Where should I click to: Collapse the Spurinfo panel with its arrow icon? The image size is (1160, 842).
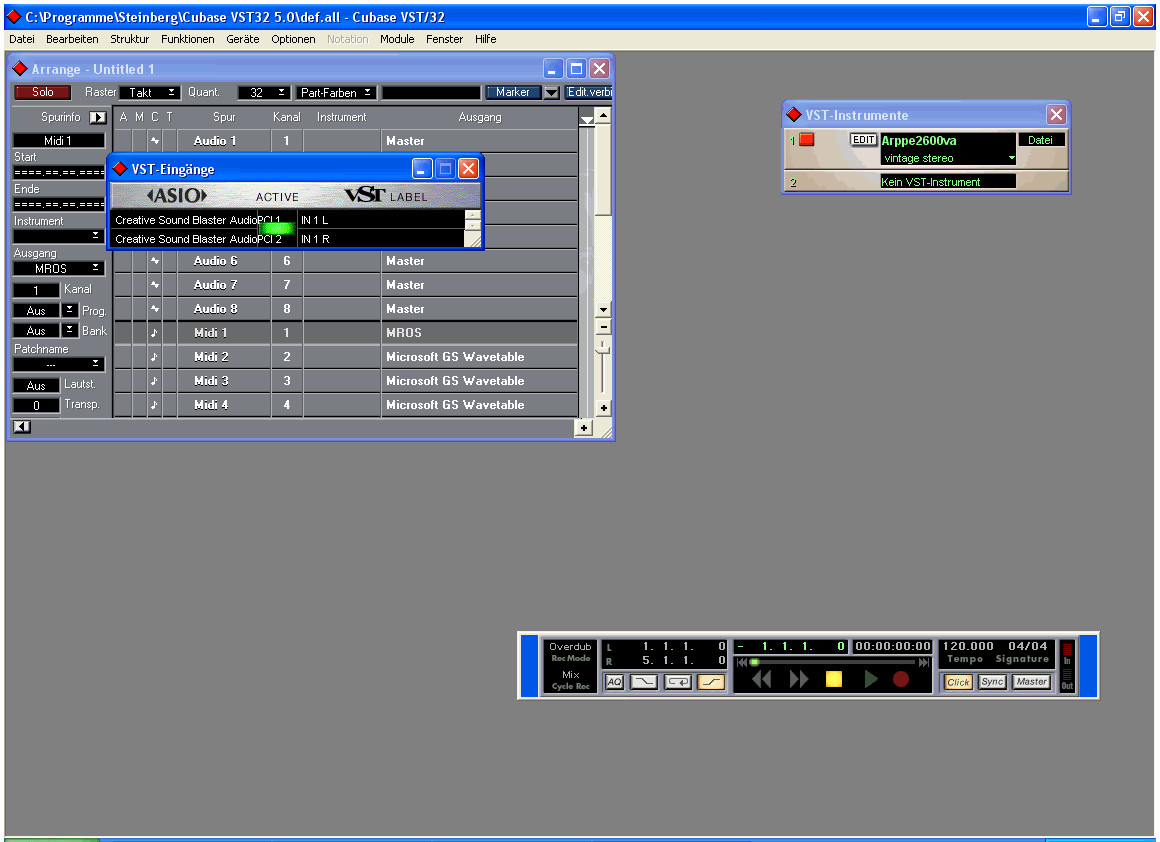pos(98,117)
